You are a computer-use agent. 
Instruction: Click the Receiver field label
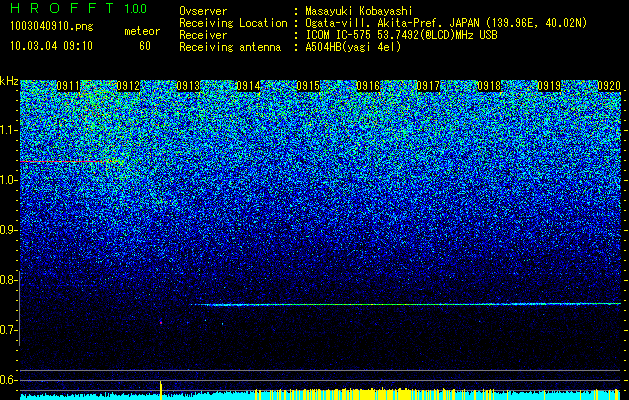[x=203, y=35]
